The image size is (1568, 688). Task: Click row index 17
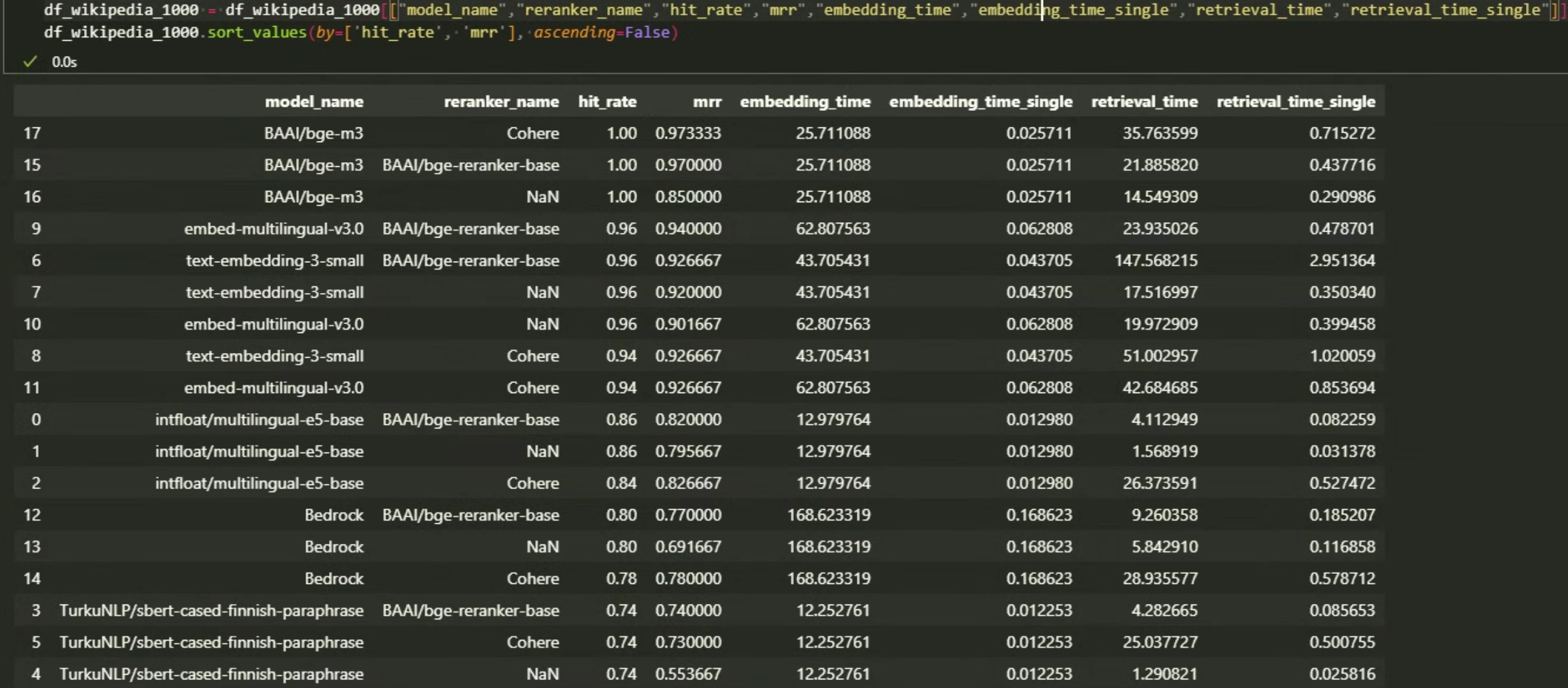click(x=32, y=133)
